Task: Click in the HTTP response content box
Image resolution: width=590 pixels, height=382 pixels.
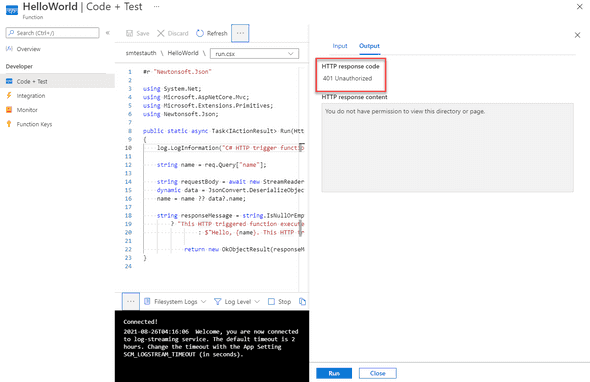Action: coord(447,148)
